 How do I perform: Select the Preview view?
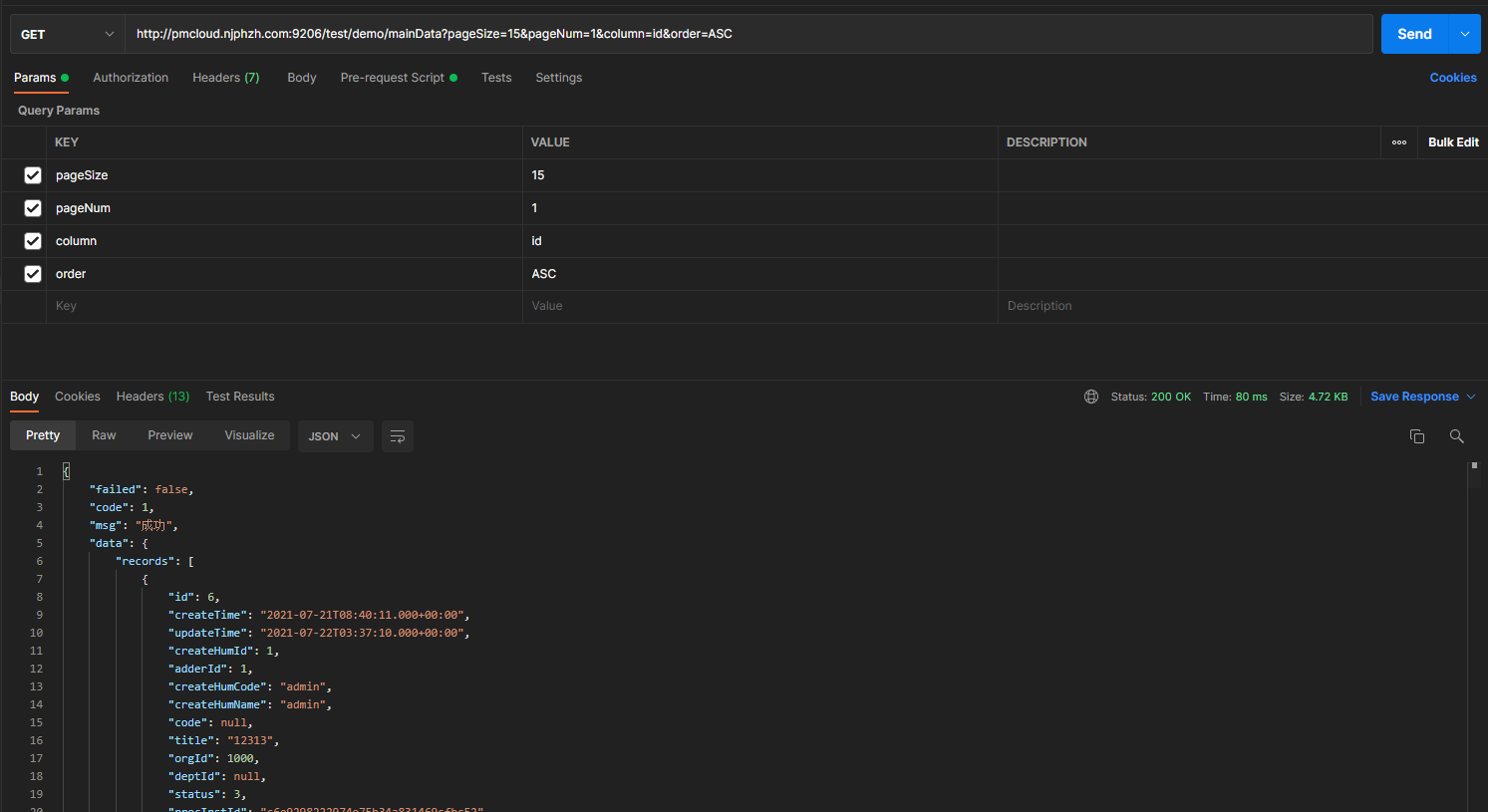[170, 435]
